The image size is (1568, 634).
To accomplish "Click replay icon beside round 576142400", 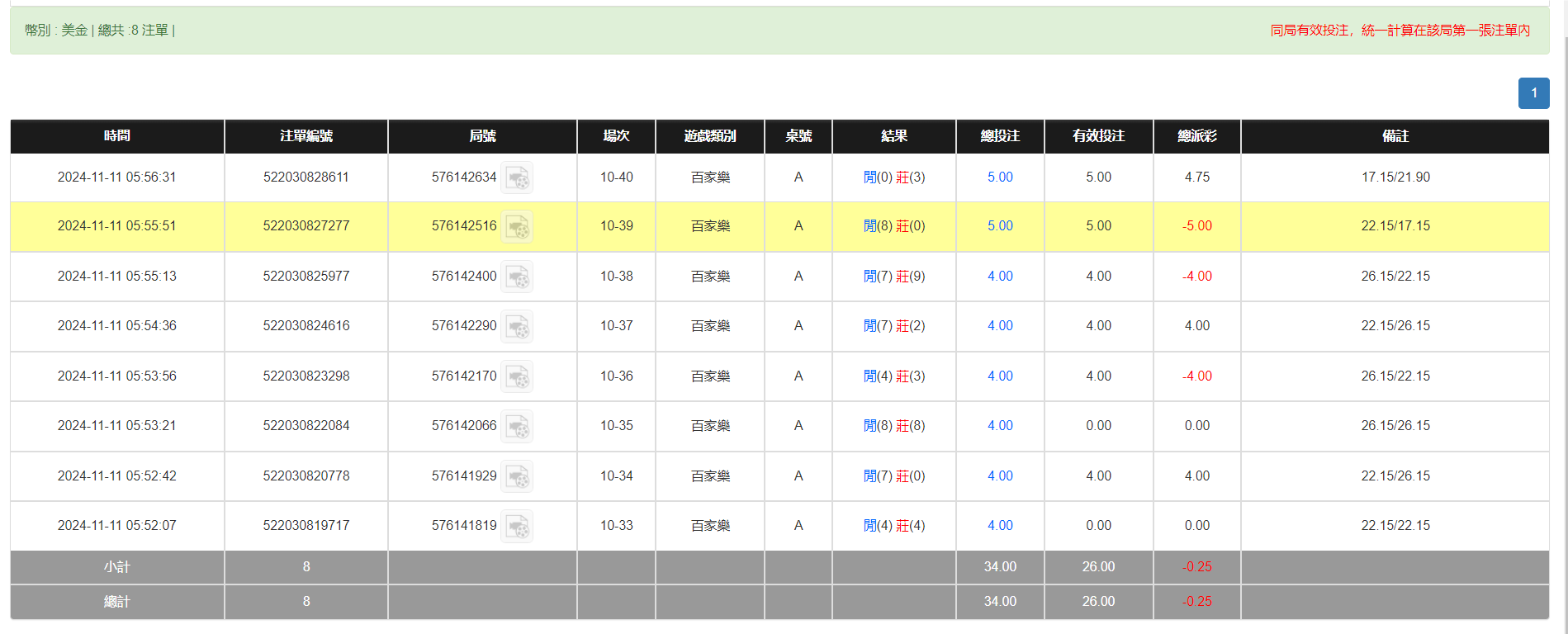I will click(x=517, y=277).
